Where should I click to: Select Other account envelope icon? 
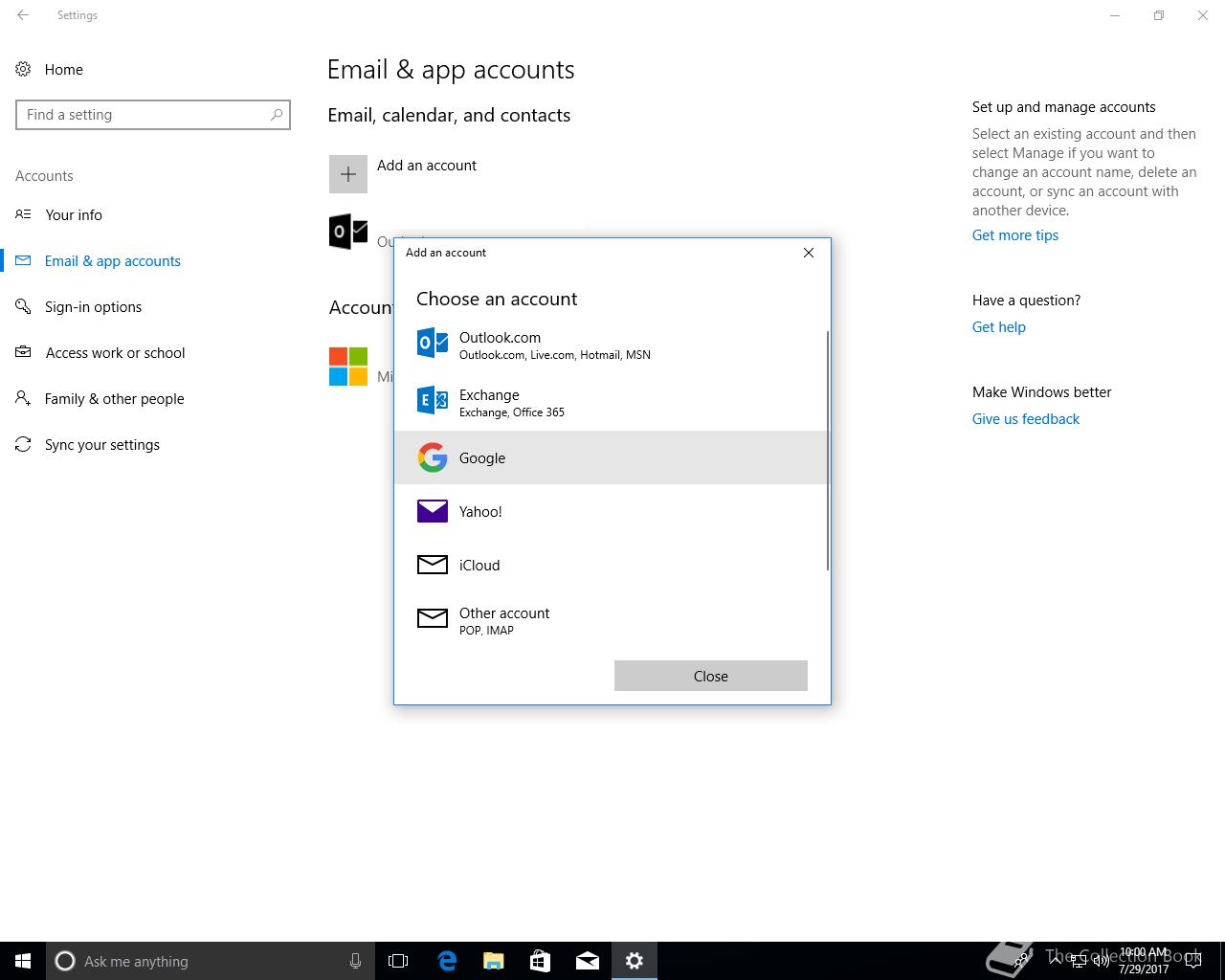coord(433,618)
